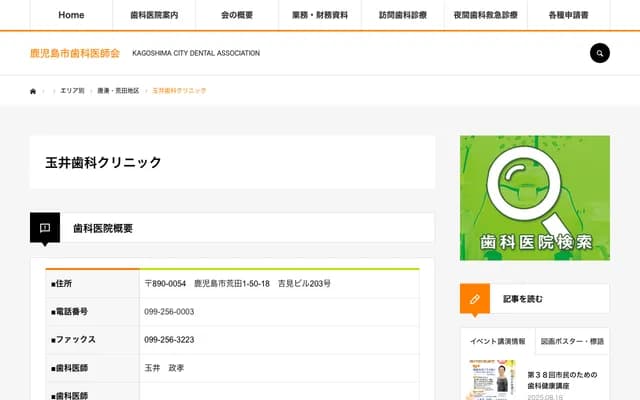Click the fax number 099-256-3223
Viewport: 640px width, 400px height.
169,340
